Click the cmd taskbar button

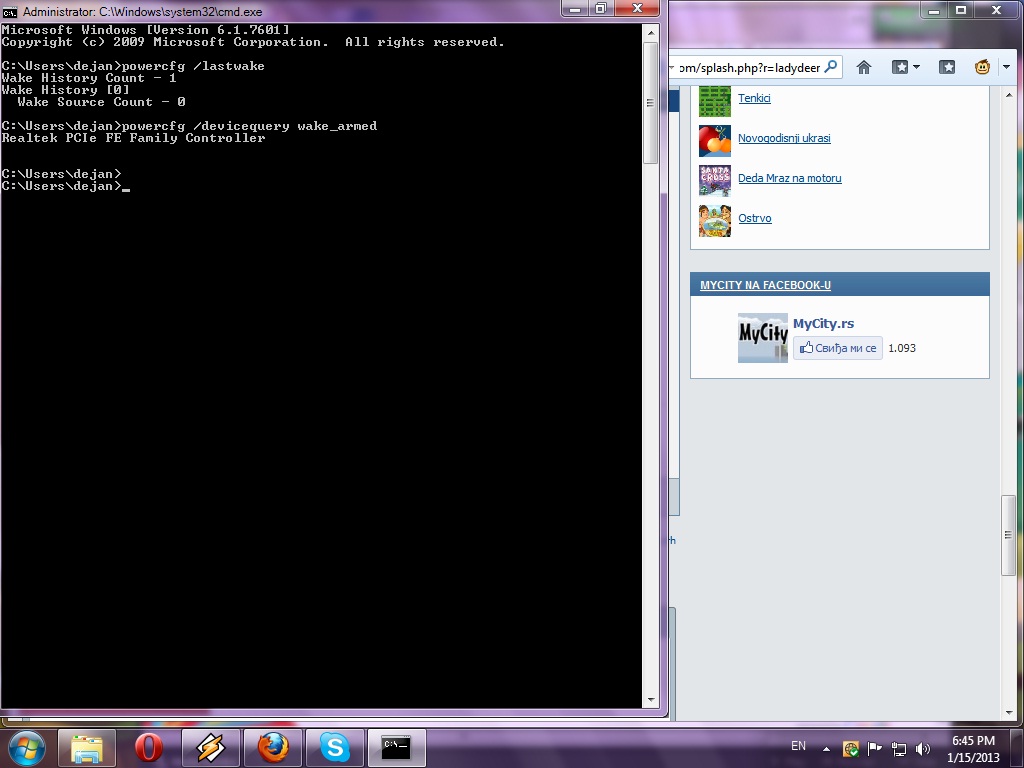click(x=396, y=748)
